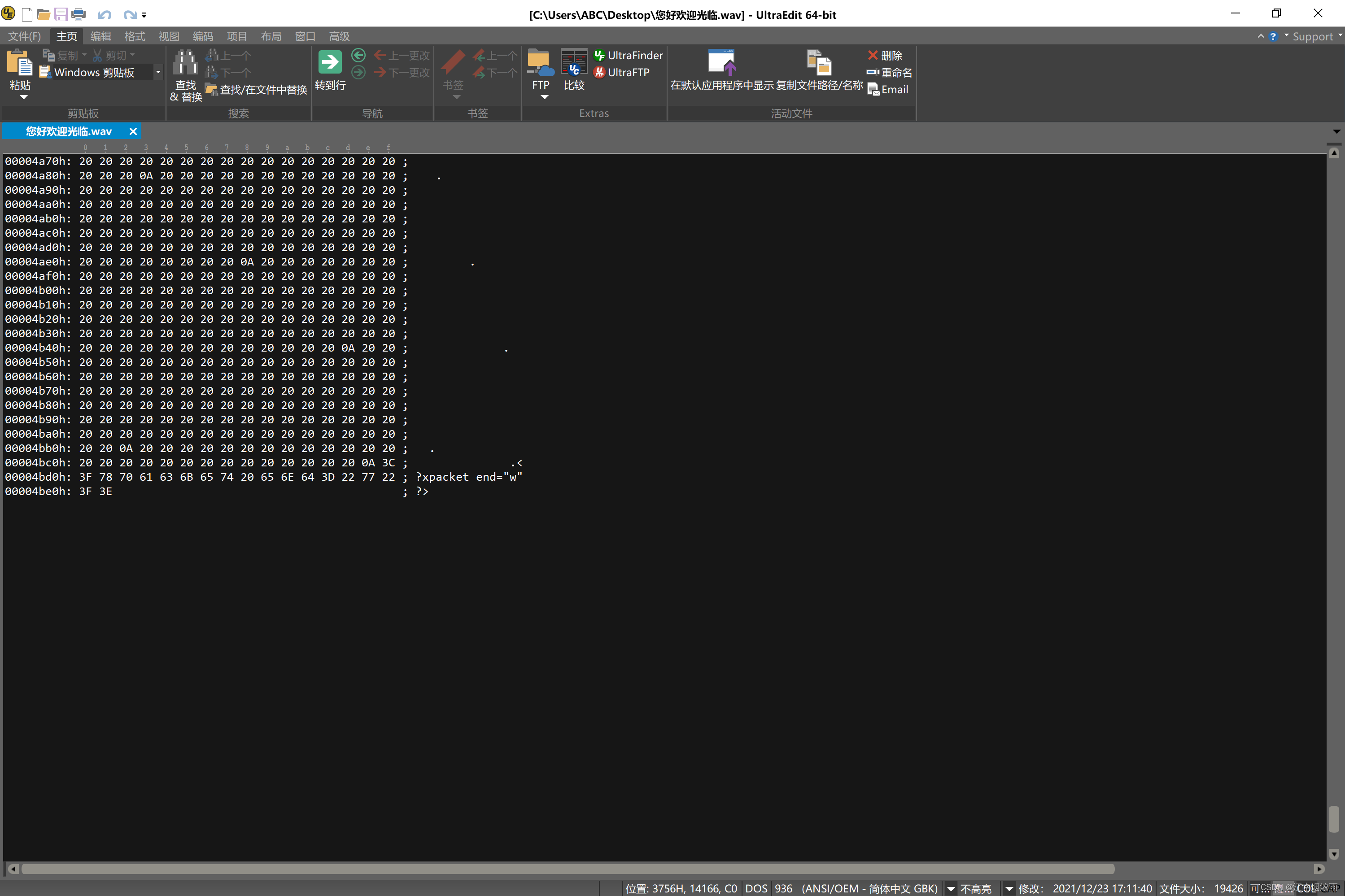Save file using the floppy disk icon

(x=61, y=14)
